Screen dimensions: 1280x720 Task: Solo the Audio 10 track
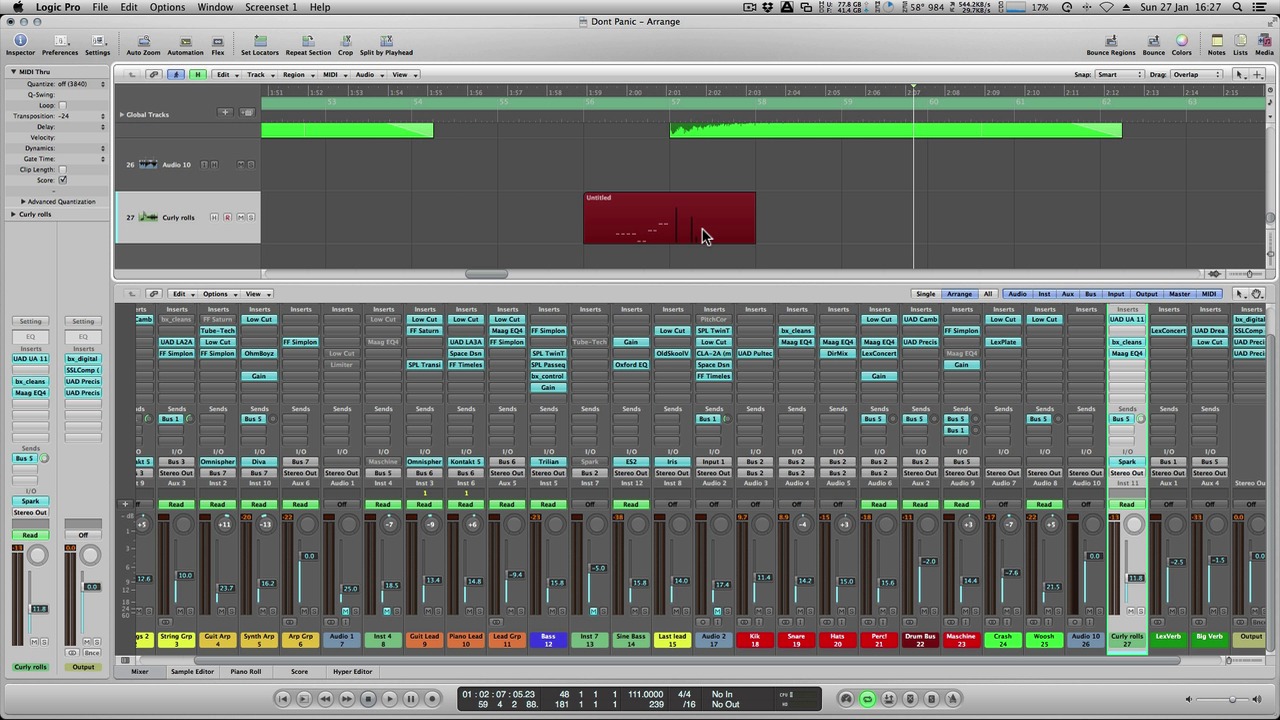click(251, 164)
